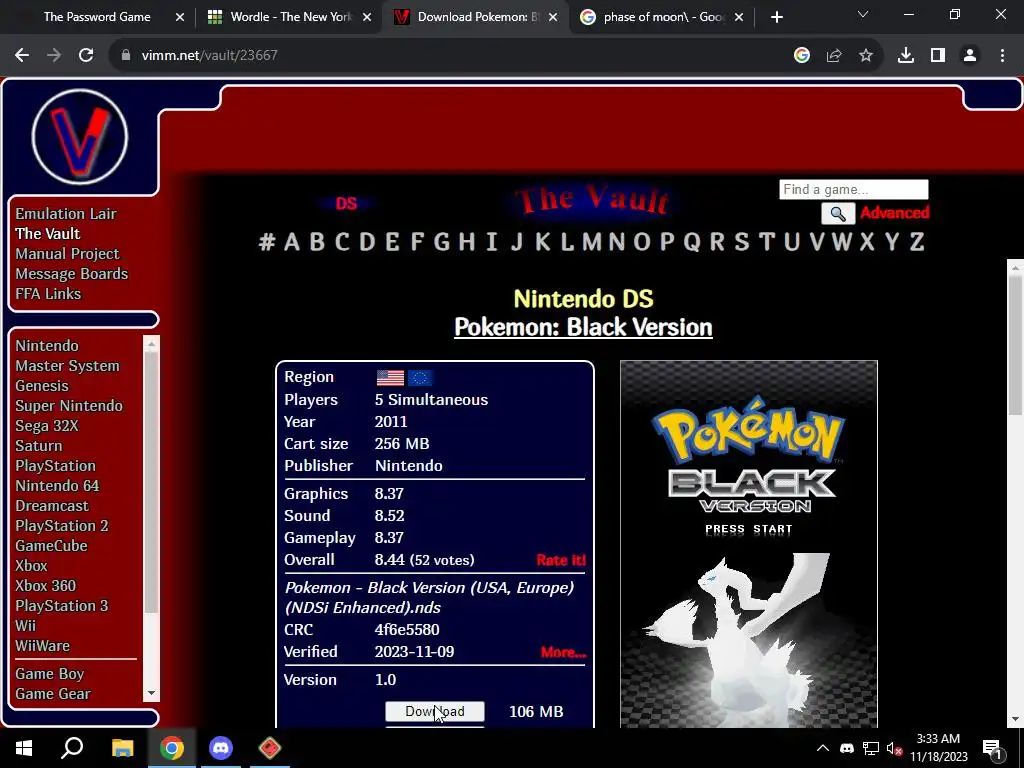Viewport: 1024px width, 768px height.
Task: Click the More... link
Action: [563, 652]
